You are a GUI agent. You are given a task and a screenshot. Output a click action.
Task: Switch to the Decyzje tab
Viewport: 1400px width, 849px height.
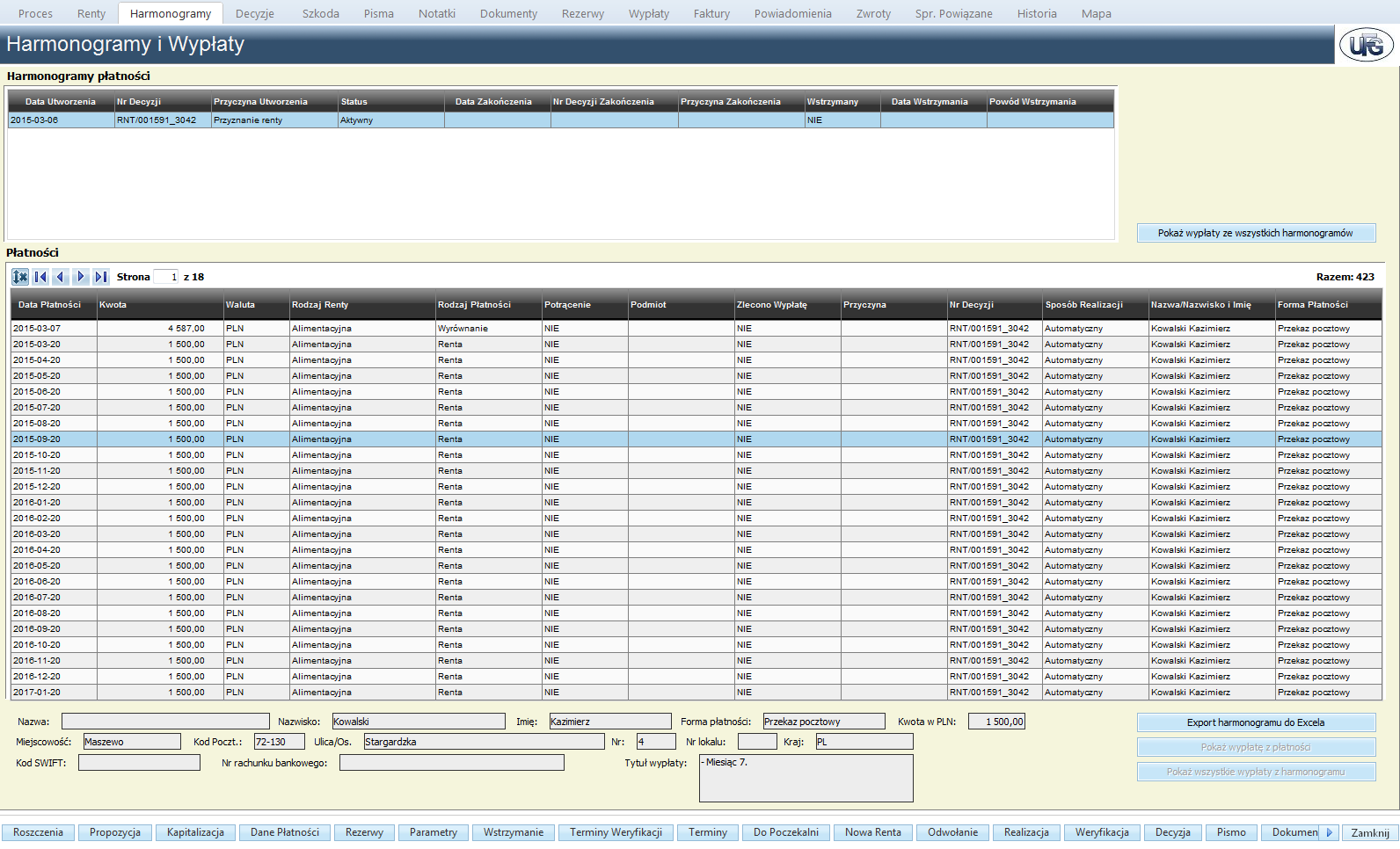(x=255, y=13)
